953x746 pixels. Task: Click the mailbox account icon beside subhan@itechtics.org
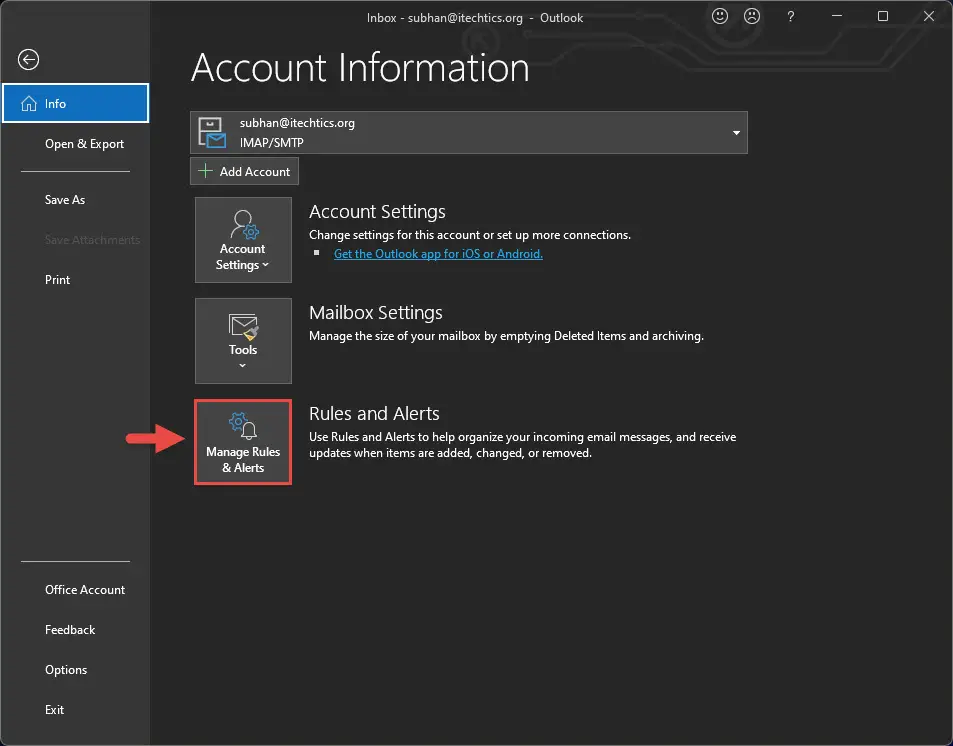pyautogui.click(x=212, y=133)
